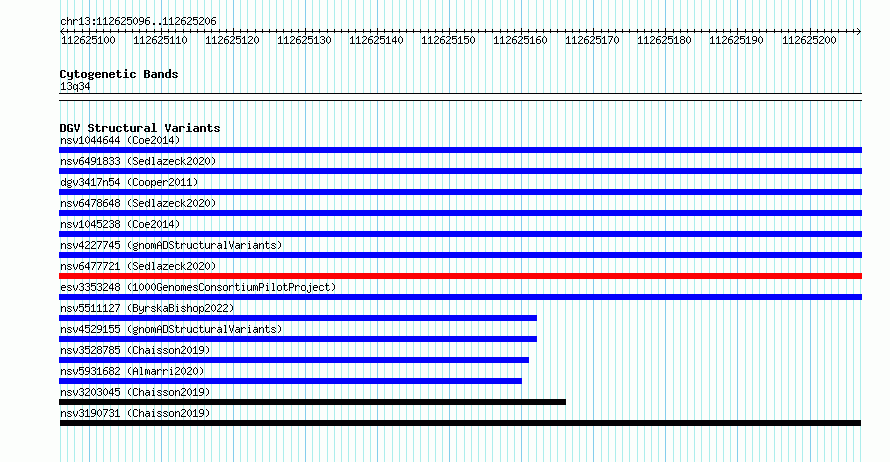
Task: Select the blue bar under nsv5931682
Action: click(x=290, y=381)
